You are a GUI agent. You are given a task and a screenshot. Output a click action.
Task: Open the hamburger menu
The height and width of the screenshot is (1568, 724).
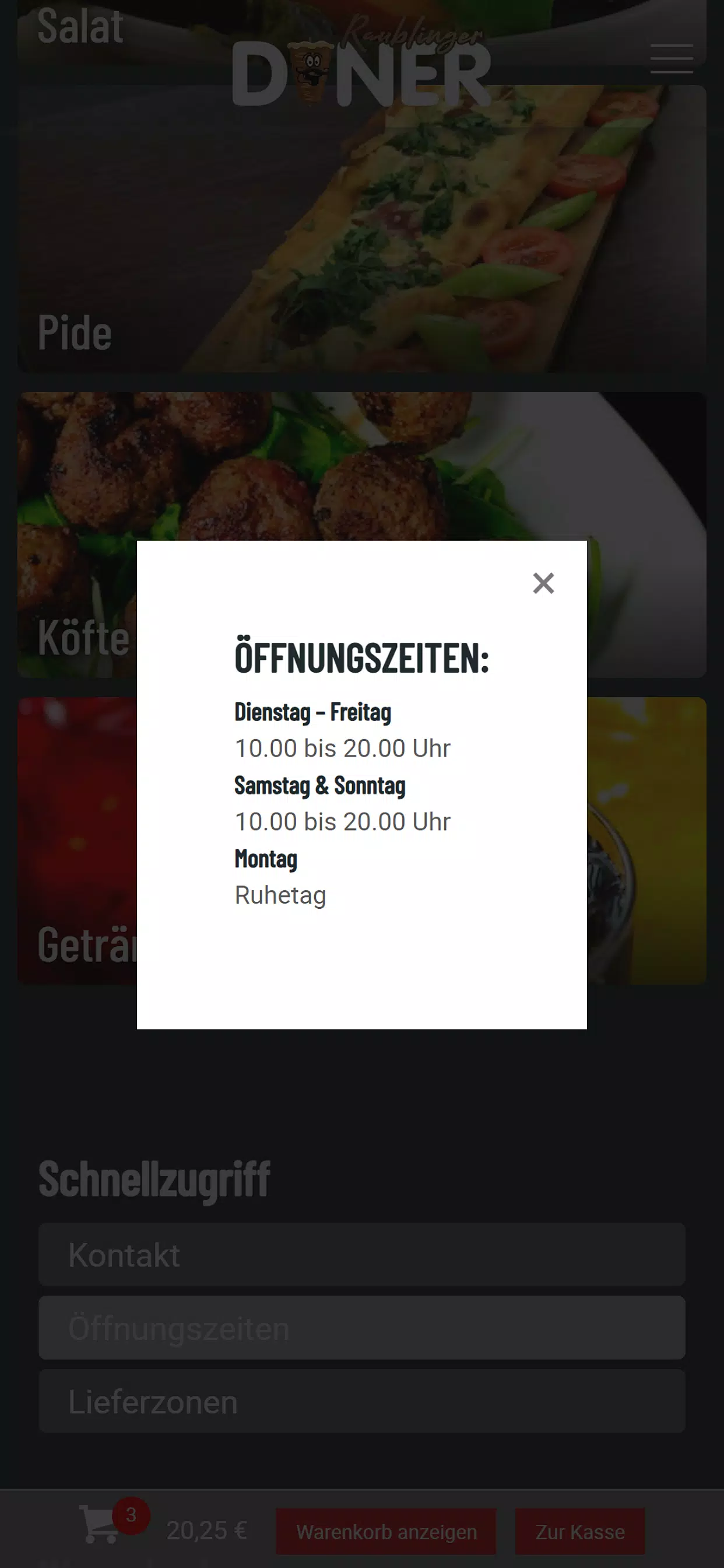671,58
